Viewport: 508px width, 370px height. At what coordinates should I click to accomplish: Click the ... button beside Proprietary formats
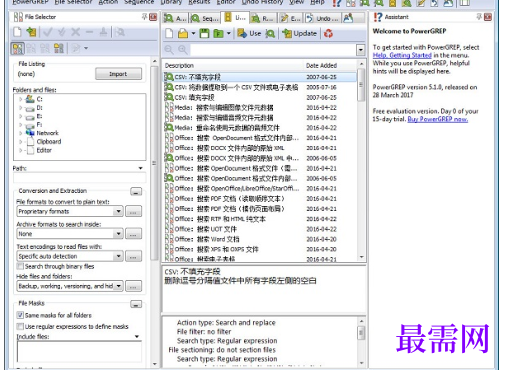point(133,211)
